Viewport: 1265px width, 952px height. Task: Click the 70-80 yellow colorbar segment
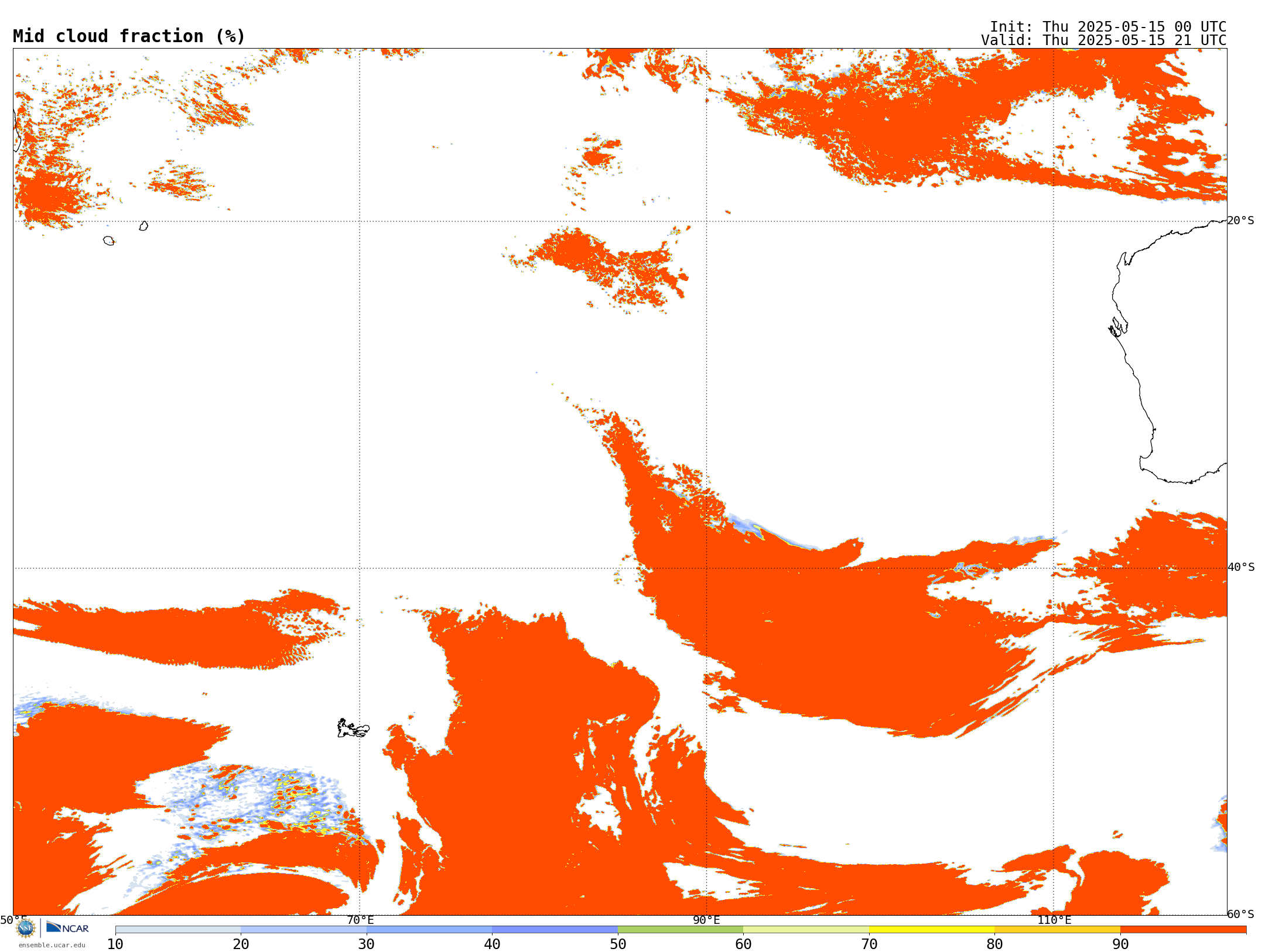932,930
